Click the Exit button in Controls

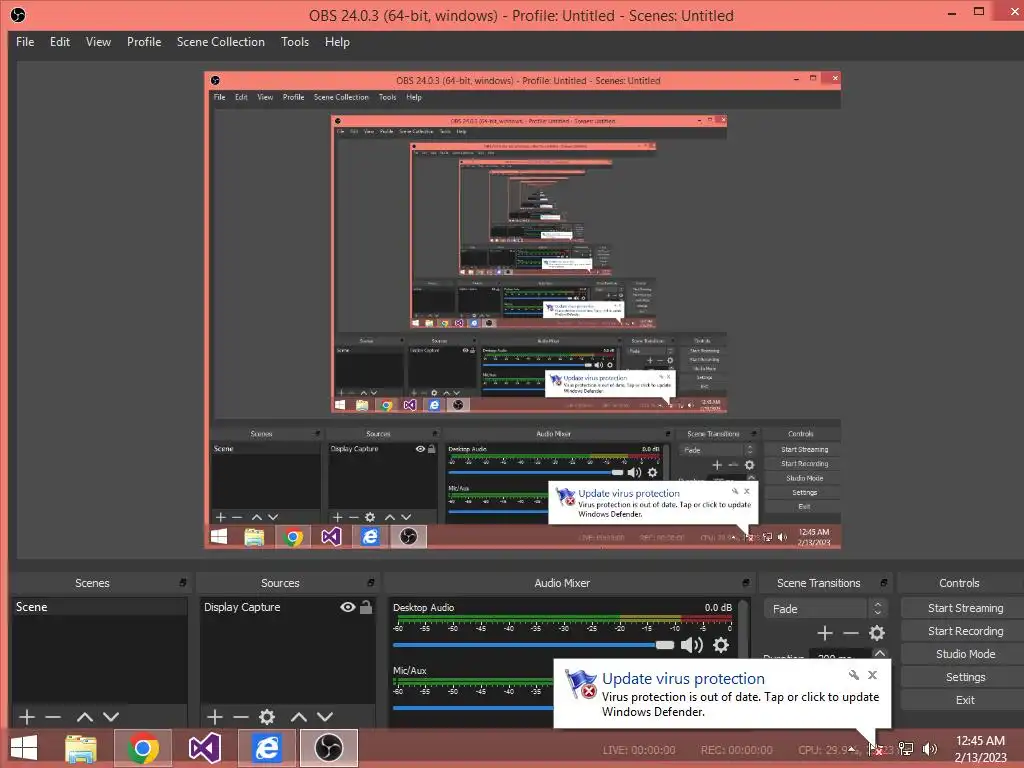click(x=965, y=700)
